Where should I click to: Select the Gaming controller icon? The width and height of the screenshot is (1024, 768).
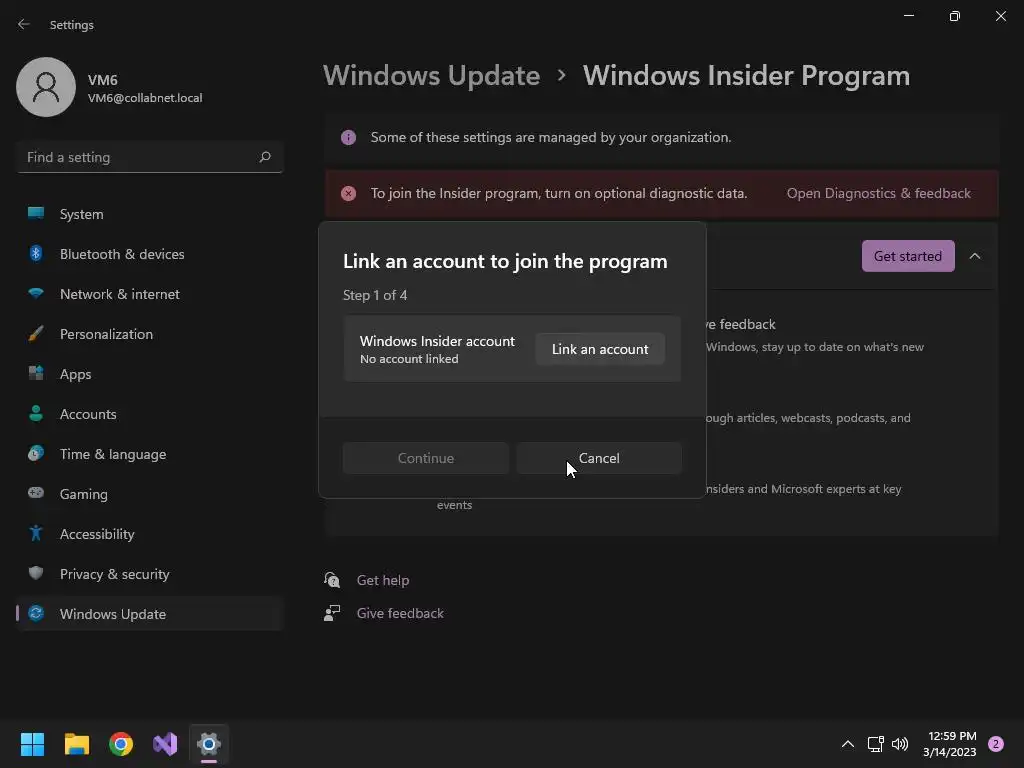[x=36, y=493]
